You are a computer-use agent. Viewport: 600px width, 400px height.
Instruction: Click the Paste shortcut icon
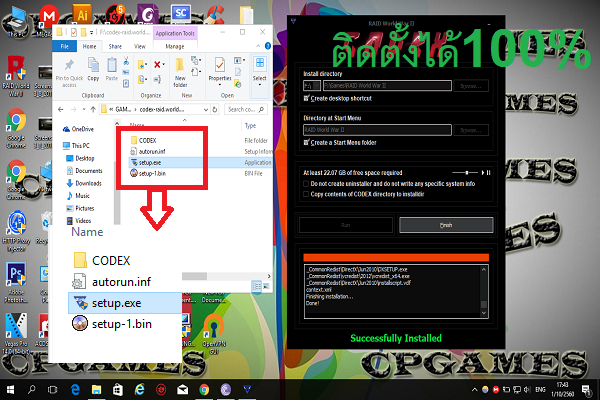pos(126,83)
